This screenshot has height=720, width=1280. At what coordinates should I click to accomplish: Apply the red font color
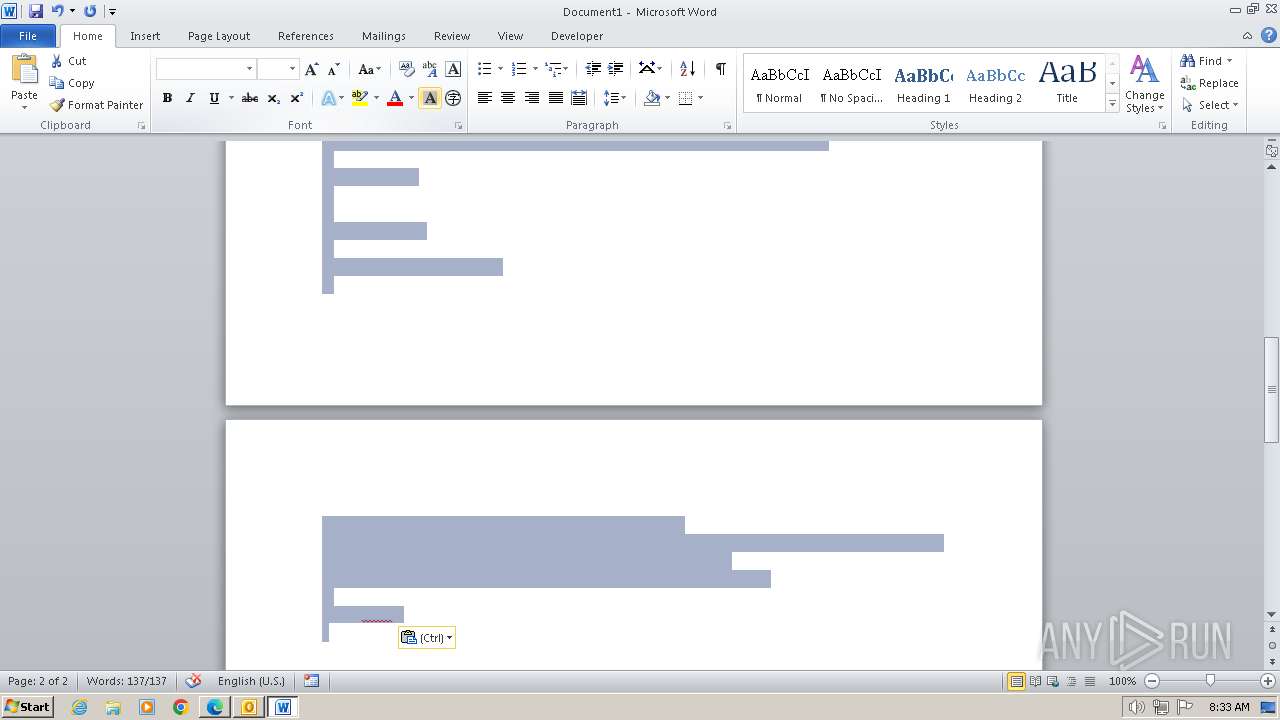395,98
